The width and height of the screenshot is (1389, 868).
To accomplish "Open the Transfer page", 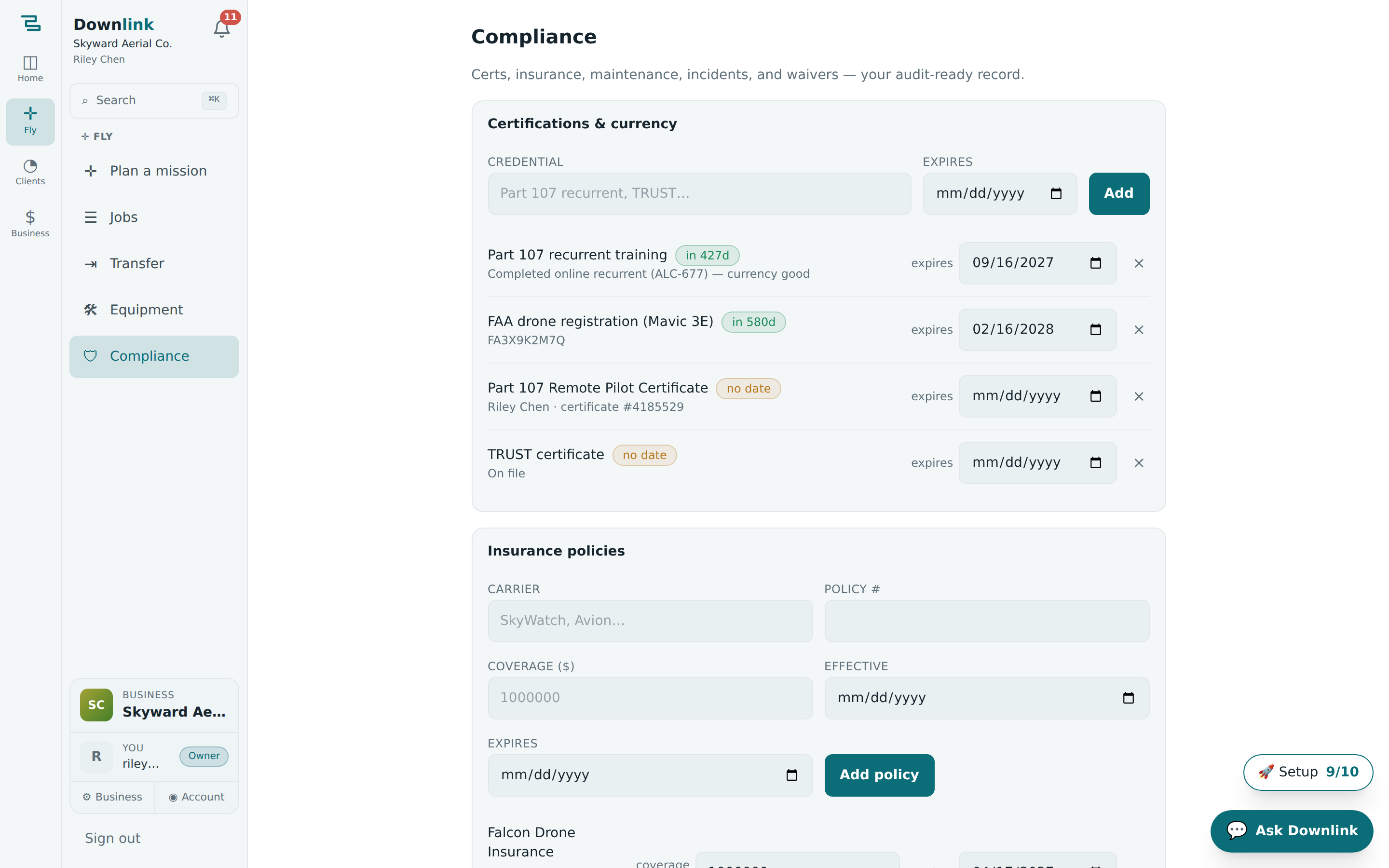I will (x=154, y=263).
